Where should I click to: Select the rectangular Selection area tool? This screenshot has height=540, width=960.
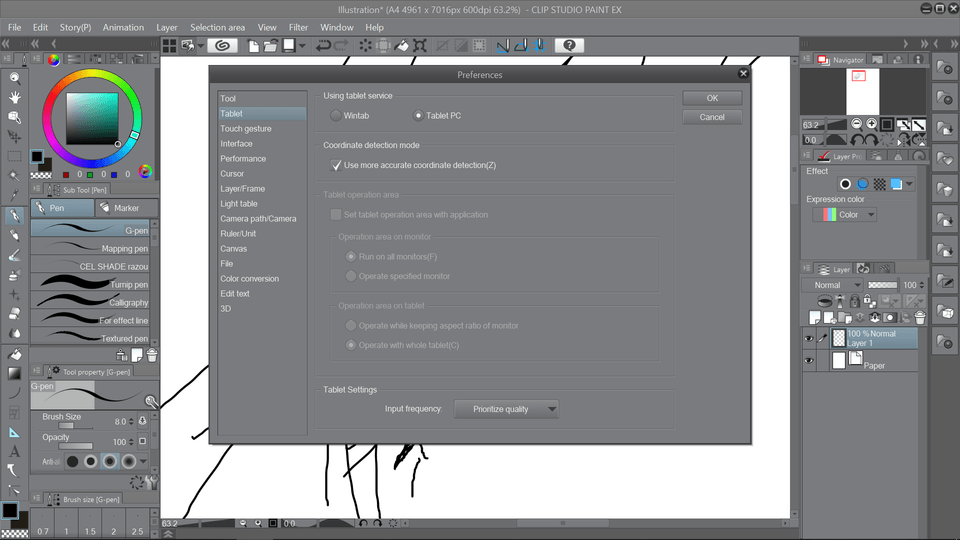14,156
